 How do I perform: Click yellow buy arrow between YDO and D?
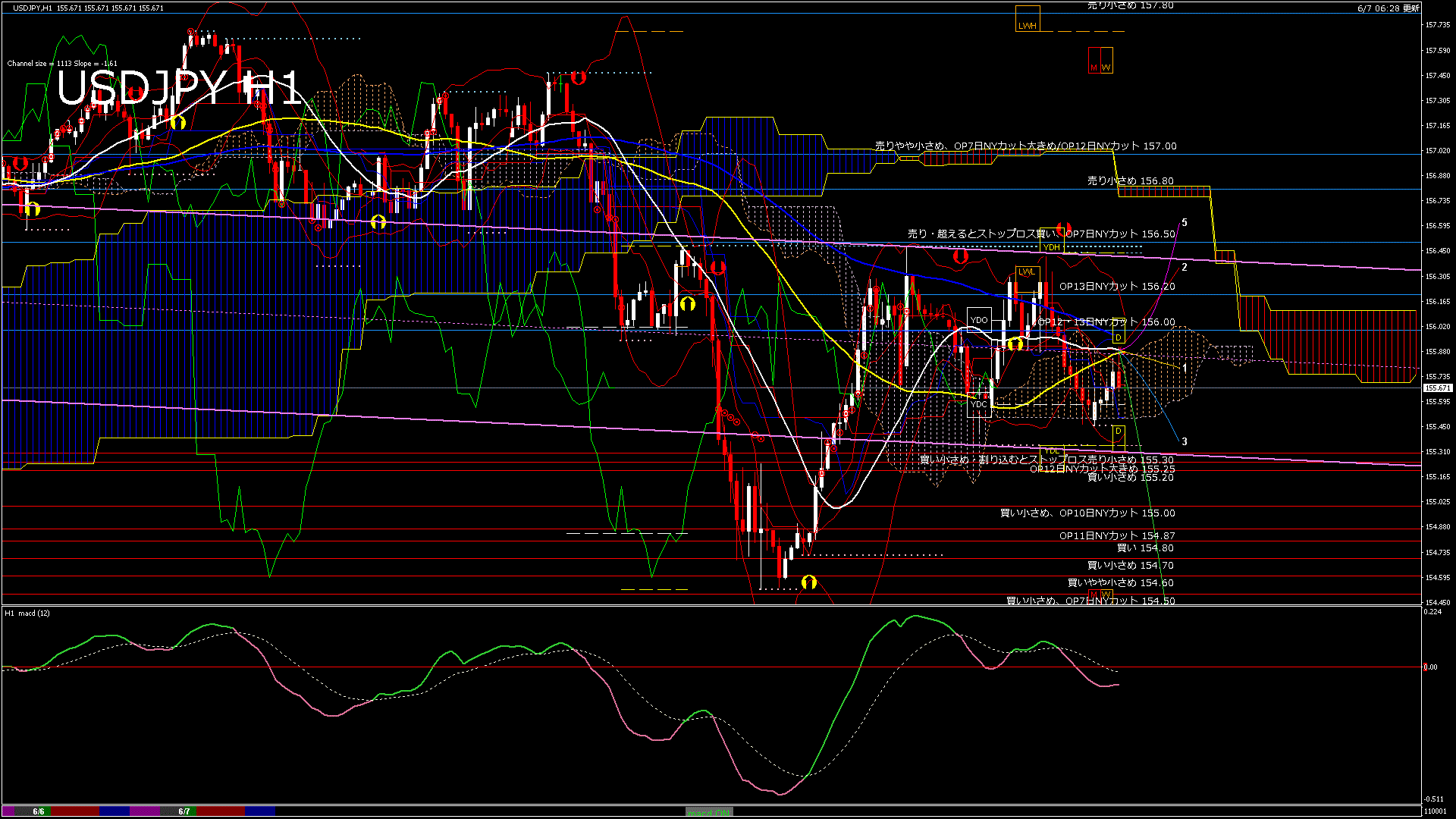pos(1015,344)
